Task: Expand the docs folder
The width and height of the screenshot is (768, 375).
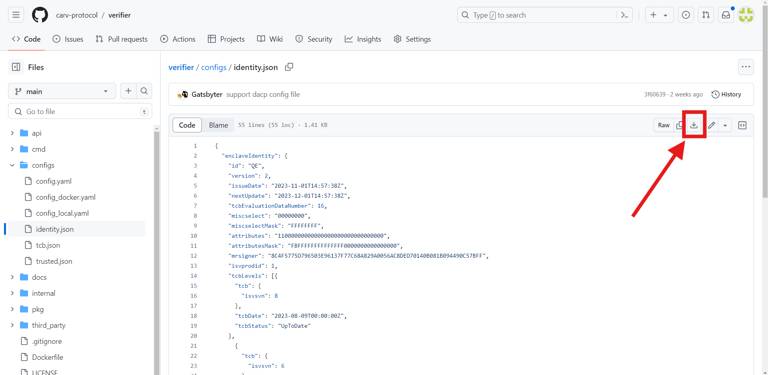Action: 12,277
